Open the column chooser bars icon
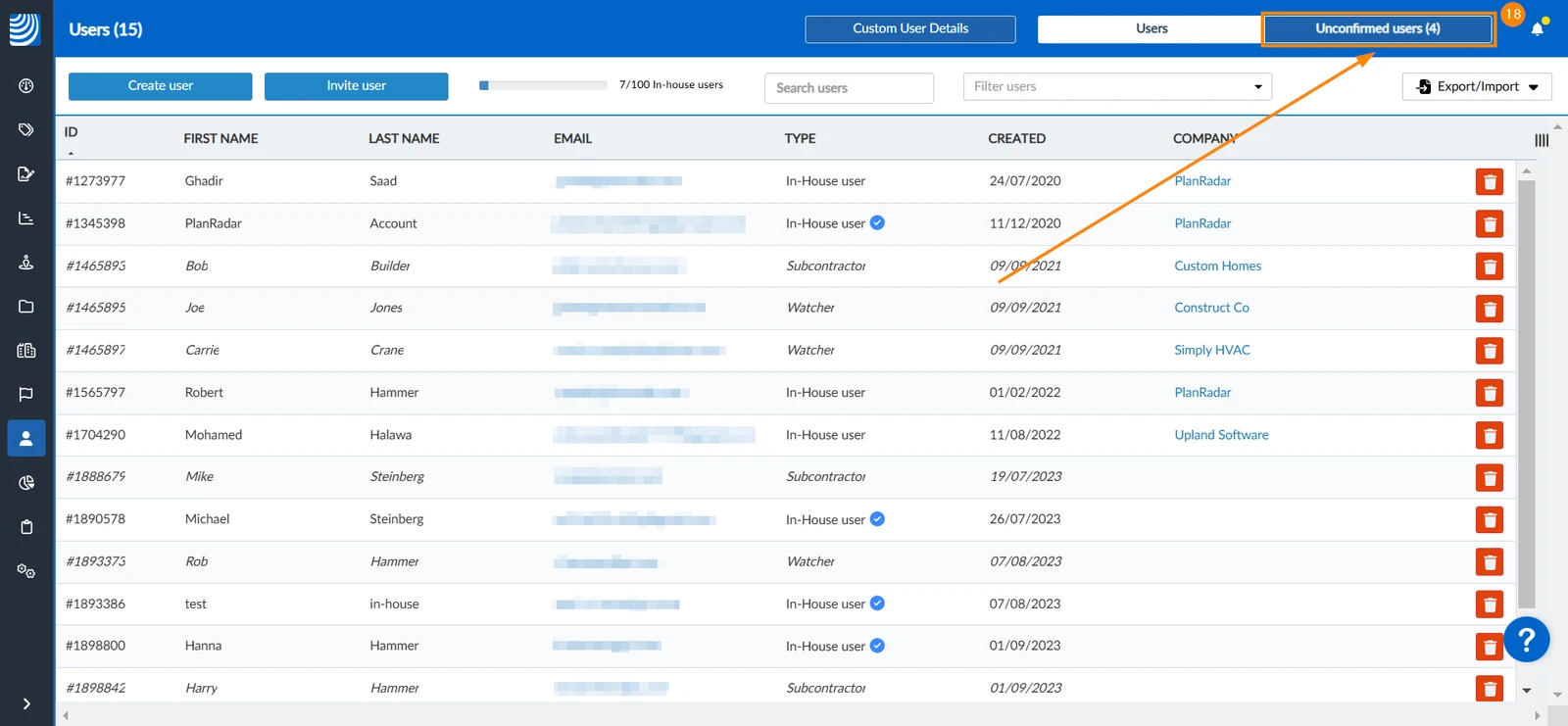 coord(1542,140)
